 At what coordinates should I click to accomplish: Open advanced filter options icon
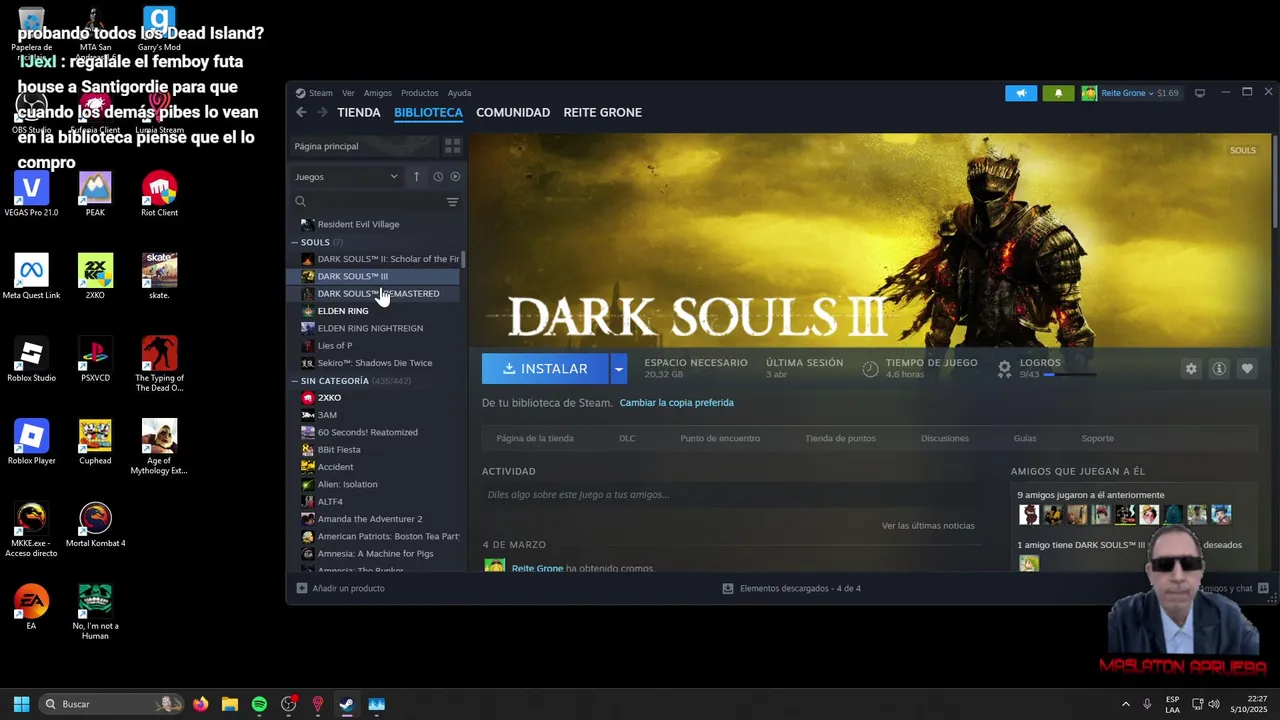[x=452, y=202]
